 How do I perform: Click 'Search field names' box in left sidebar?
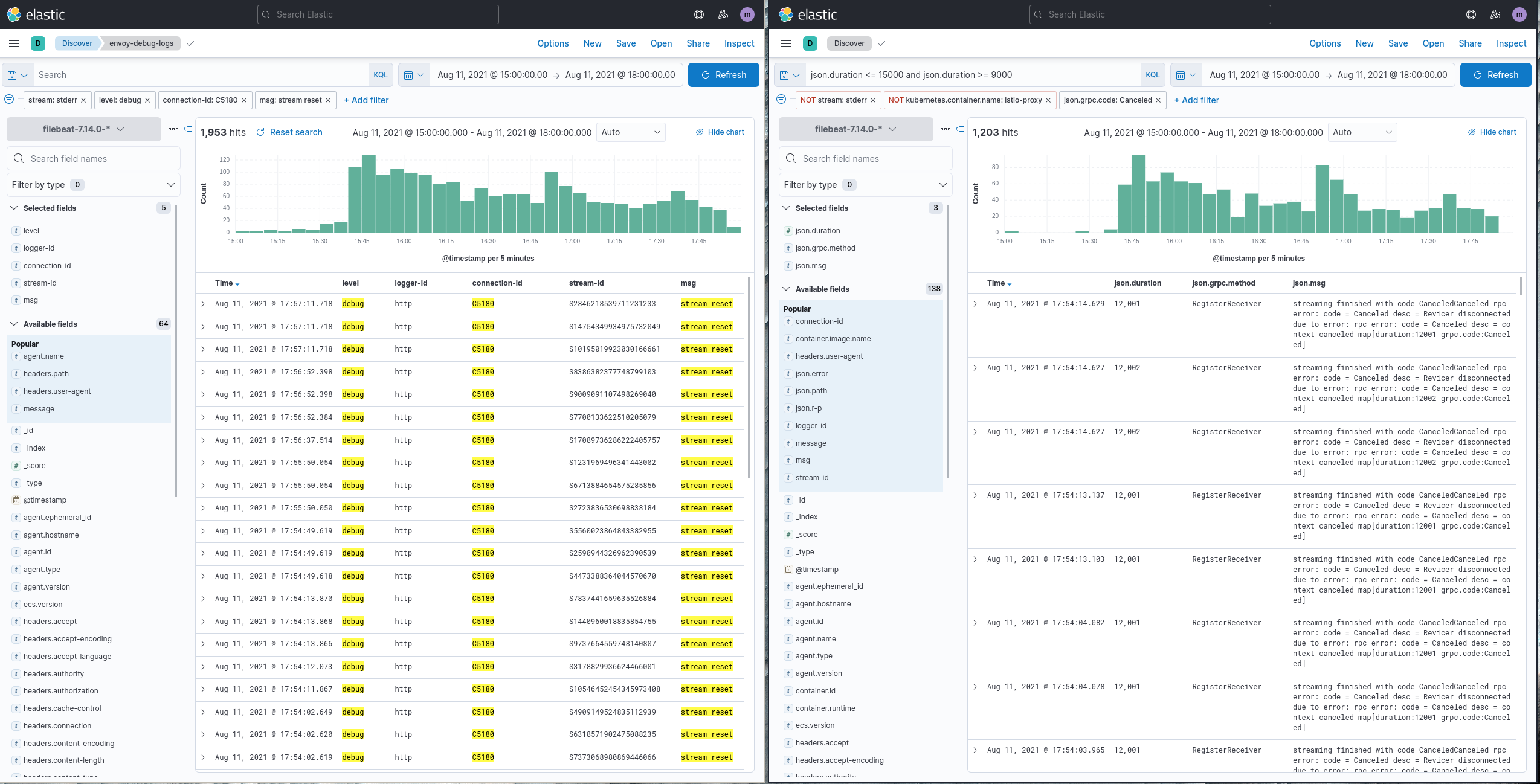pos(94,159)
